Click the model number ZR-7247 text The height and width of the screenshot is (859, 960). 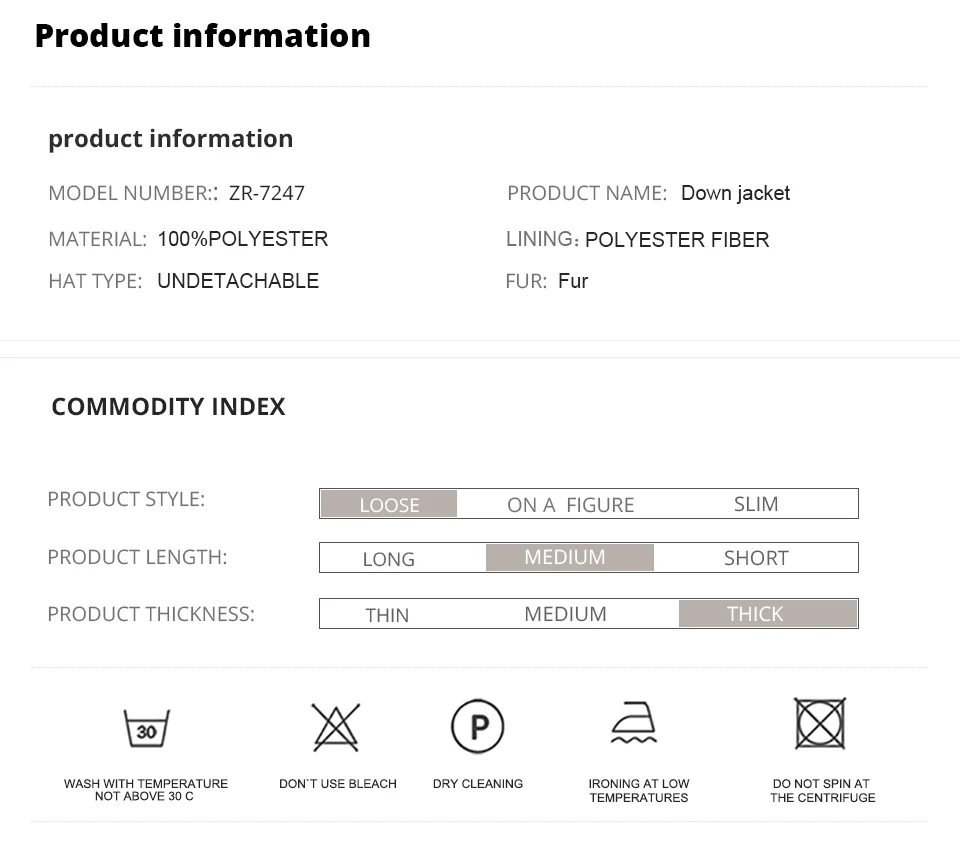pyautogui.click(x=266, y=193)
